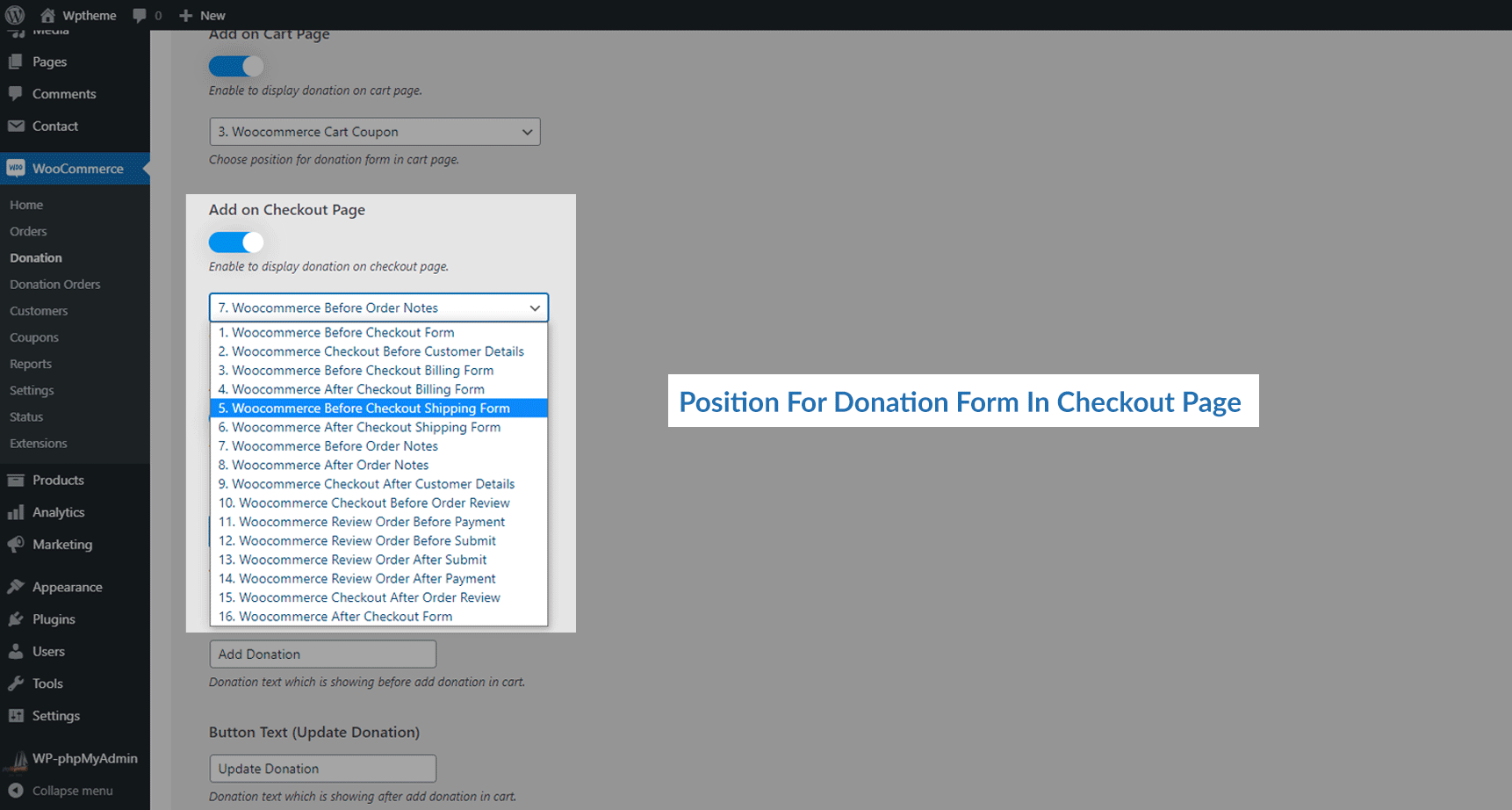Click the Tools wrench icon

[x=16, y=683]
